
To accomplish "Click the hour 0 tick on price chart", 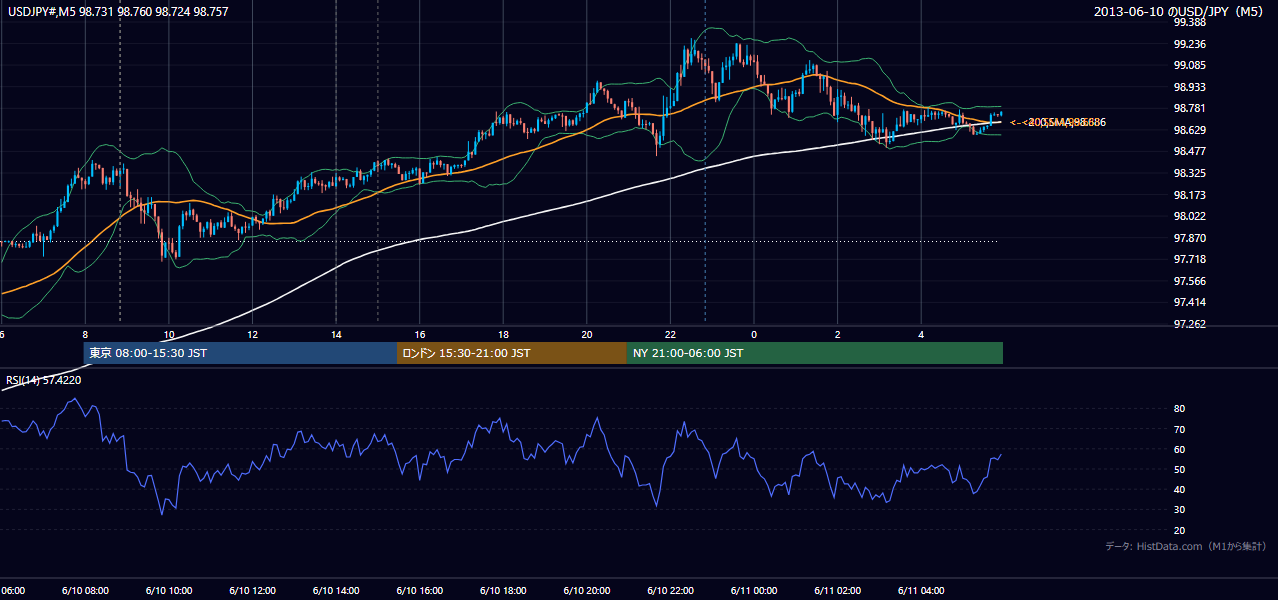I will tap(754, 335).
